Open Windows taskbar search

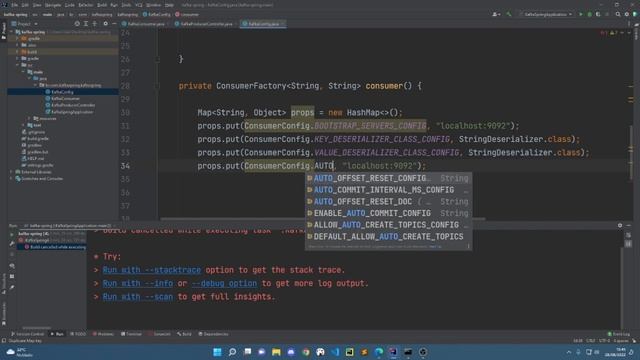point(232,352)
